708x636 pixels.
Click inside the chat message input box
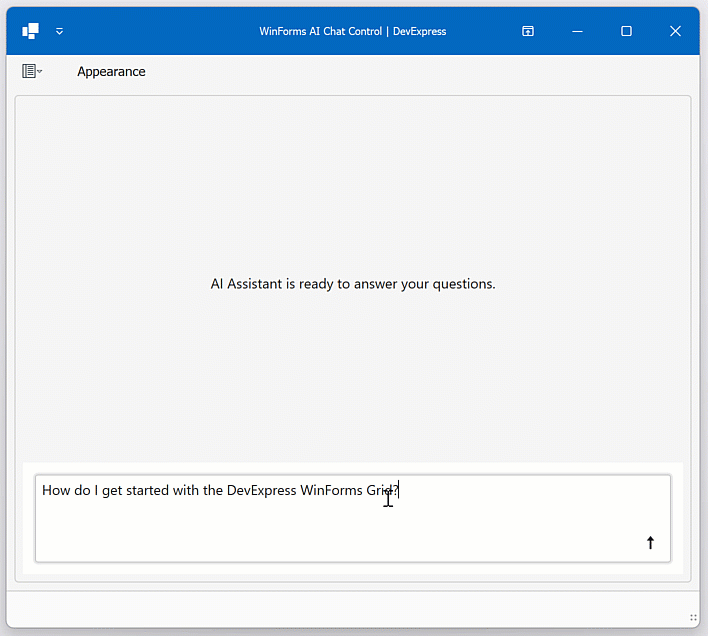point(353,518)
